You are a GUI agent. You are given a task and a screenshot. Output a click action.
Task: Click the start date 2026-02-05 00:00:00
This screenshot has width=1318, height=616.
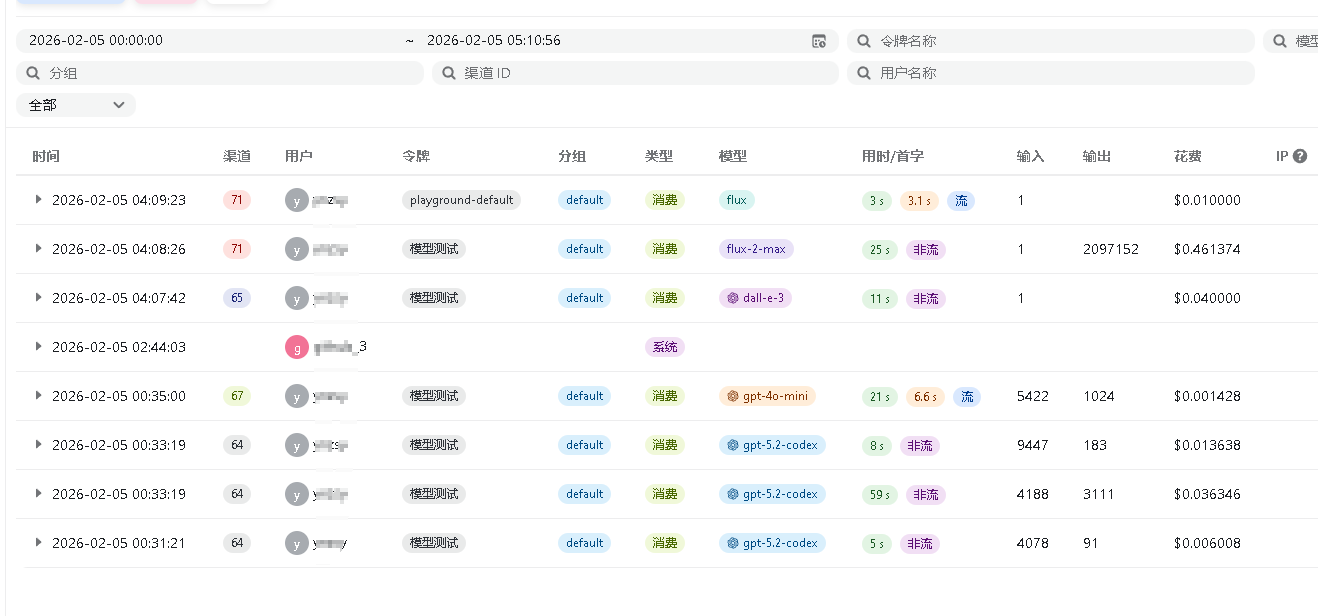[x=96, y=41]
